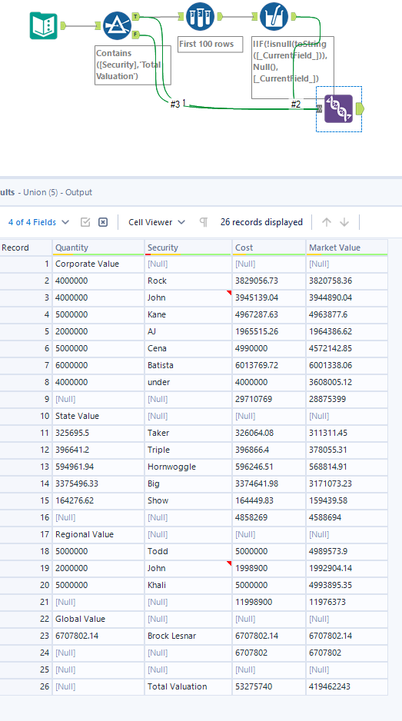This screenshot has width=402, height=721.
Task: Select the Hornwoggle security cell
Action: tap(188, 467)
